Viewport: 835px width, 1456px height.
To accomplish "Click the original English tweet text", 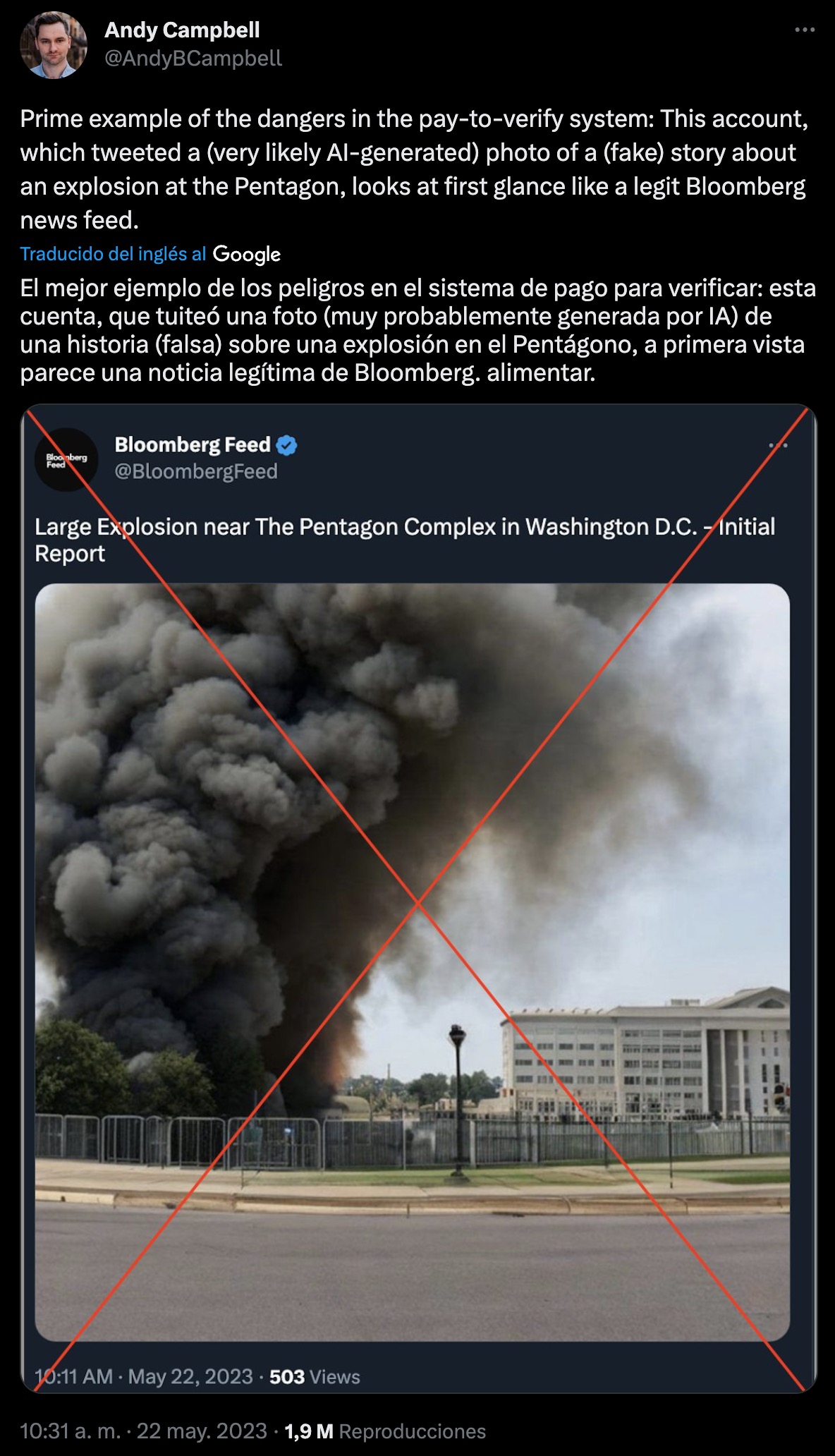I will point(414,169).
